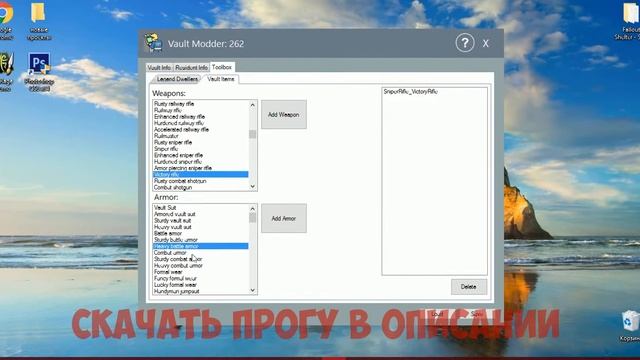Image resolution: width=640 pixels, height=360 pixels.
Task: Open the help question mark button
Action: [x=464, y=43]
